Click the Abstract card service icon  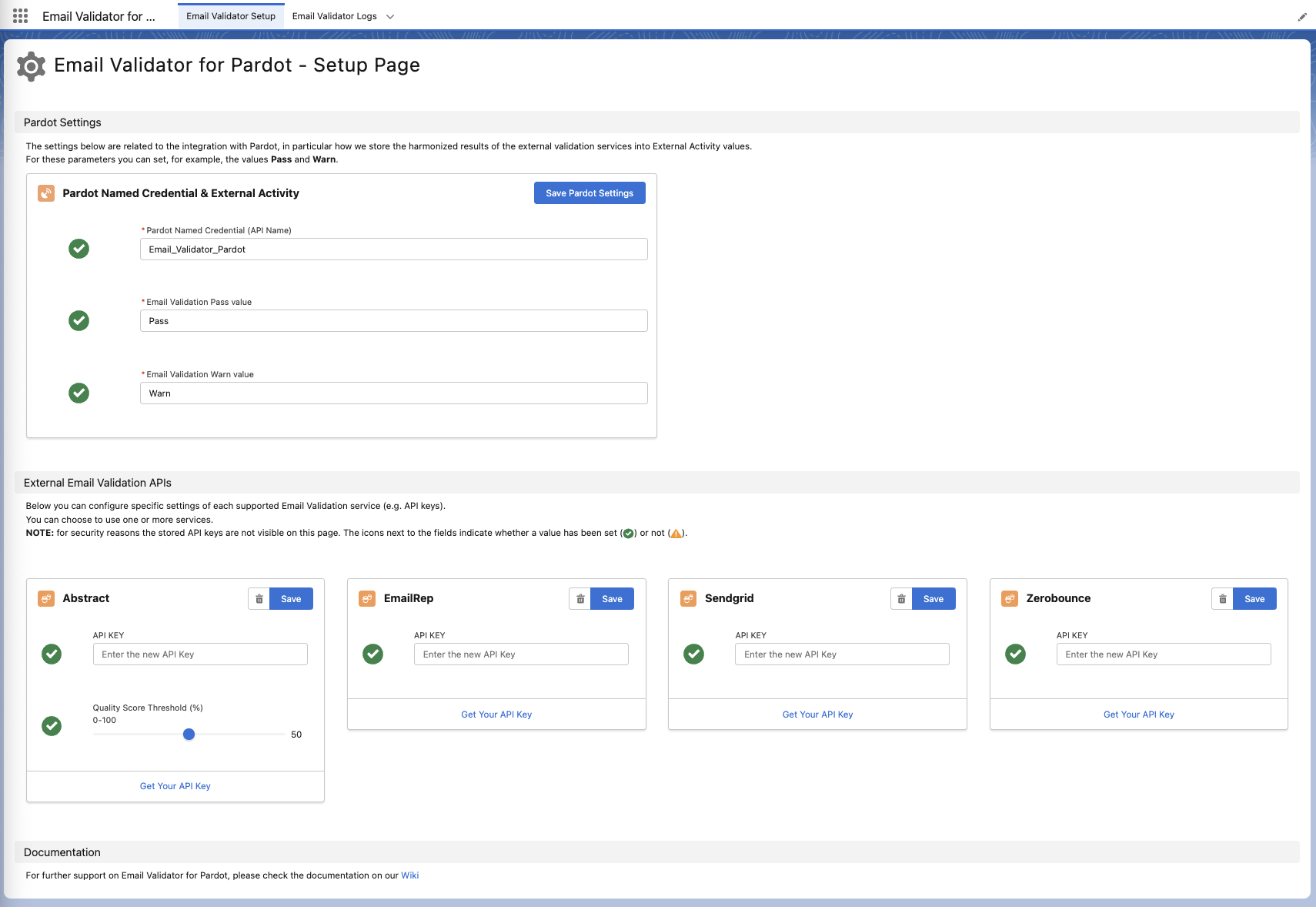pyautogui.click(x=46, y=598)
